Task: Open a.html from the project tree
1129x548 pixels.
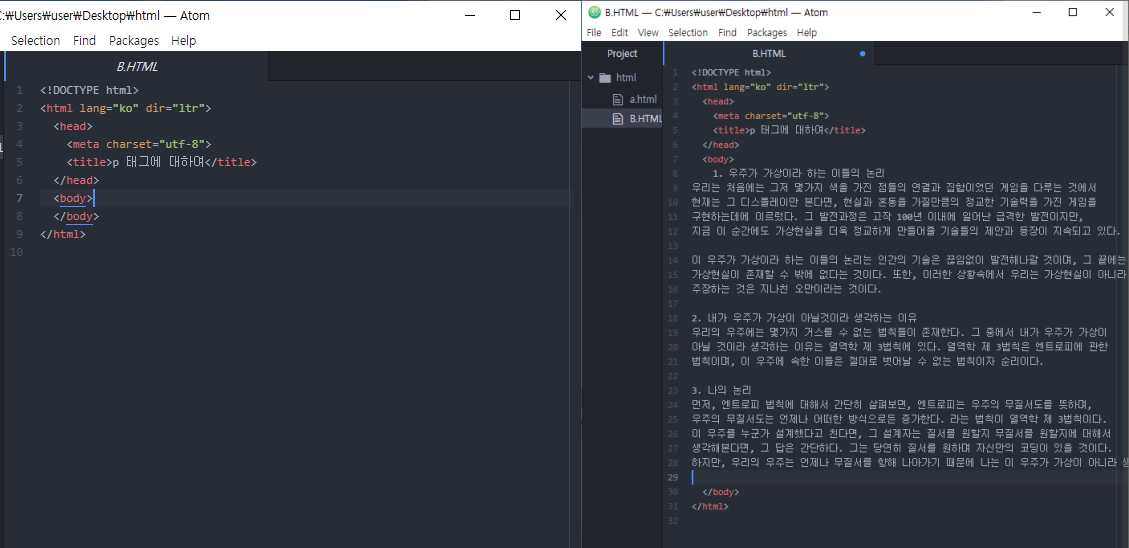Action: 643,99
